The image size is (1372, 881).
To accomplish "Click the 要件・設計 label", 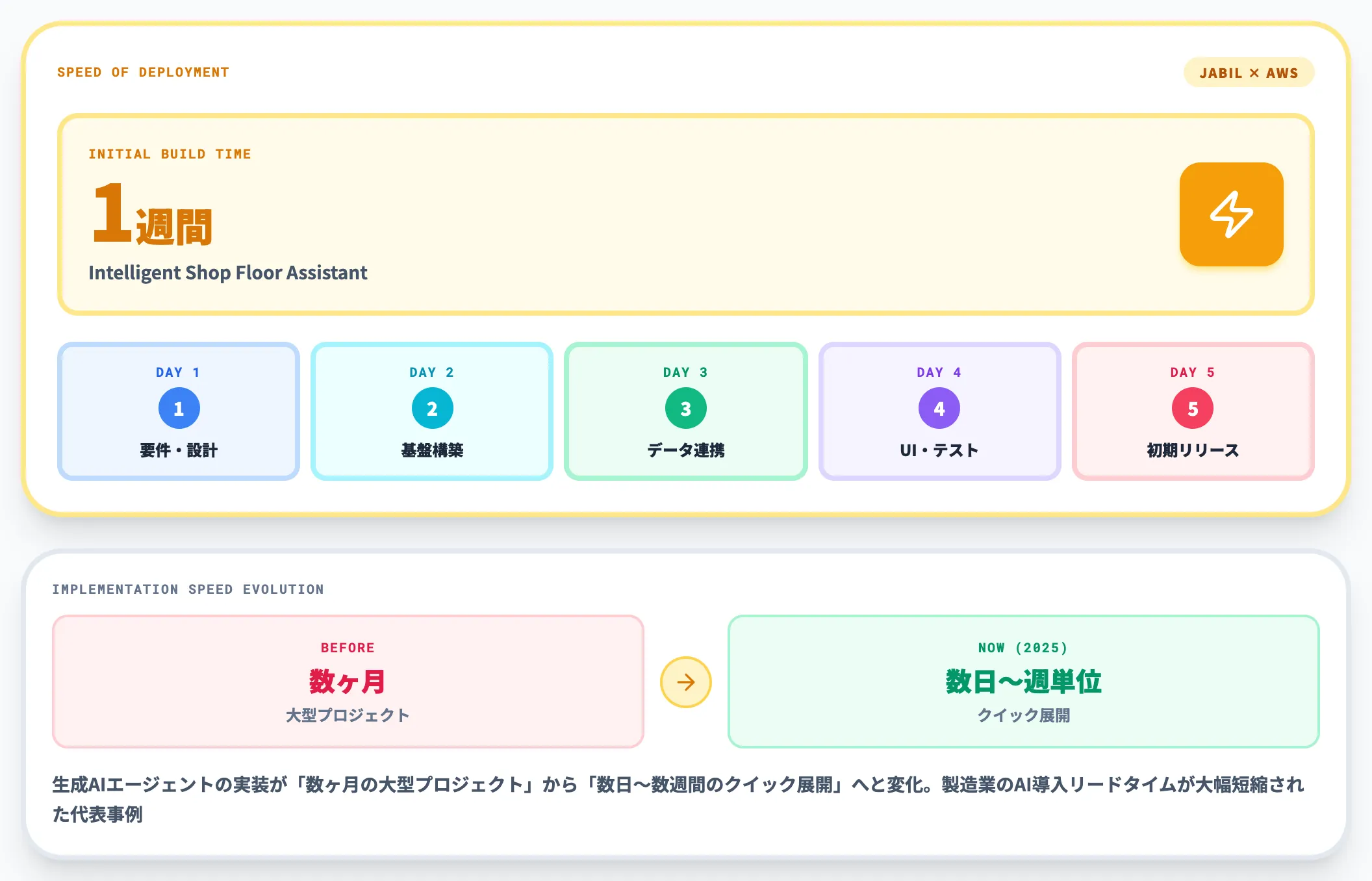I will point(179,450).
